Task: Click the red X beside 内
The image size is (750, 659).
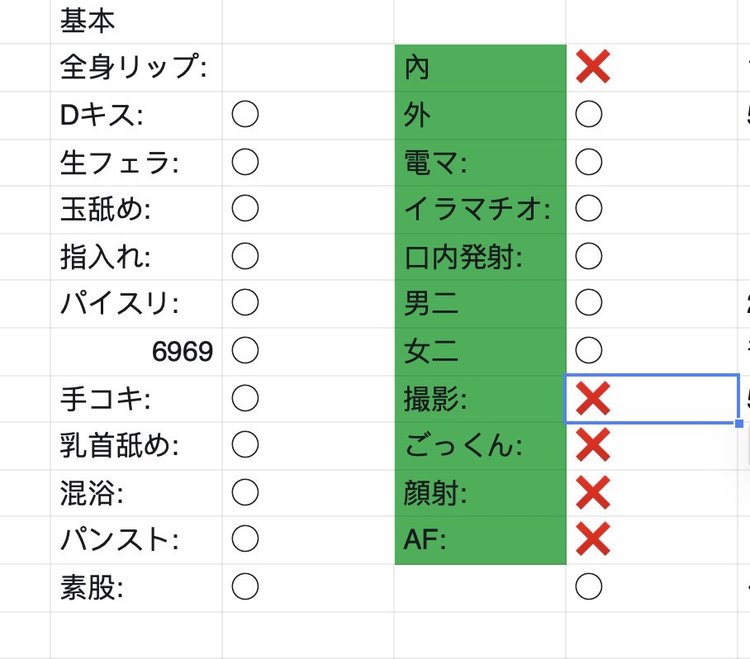Action: click(593, 68)
